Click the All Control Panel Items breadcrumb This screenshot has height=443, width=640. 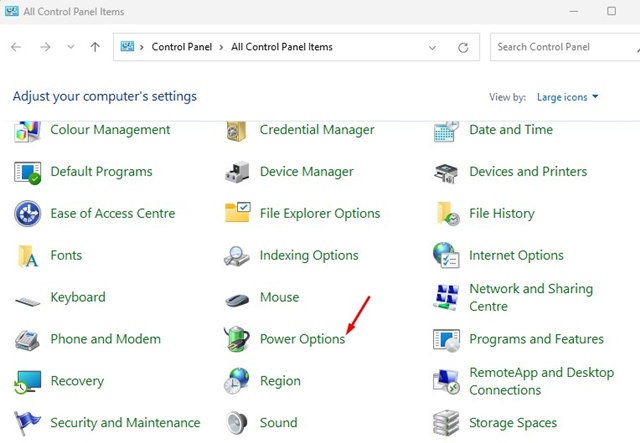click(x=282, y=47)
